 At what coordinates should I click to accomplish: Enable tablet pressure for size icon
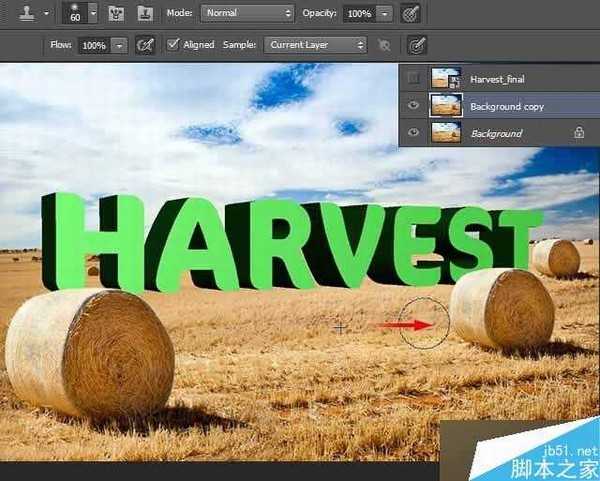pos(417,45)
